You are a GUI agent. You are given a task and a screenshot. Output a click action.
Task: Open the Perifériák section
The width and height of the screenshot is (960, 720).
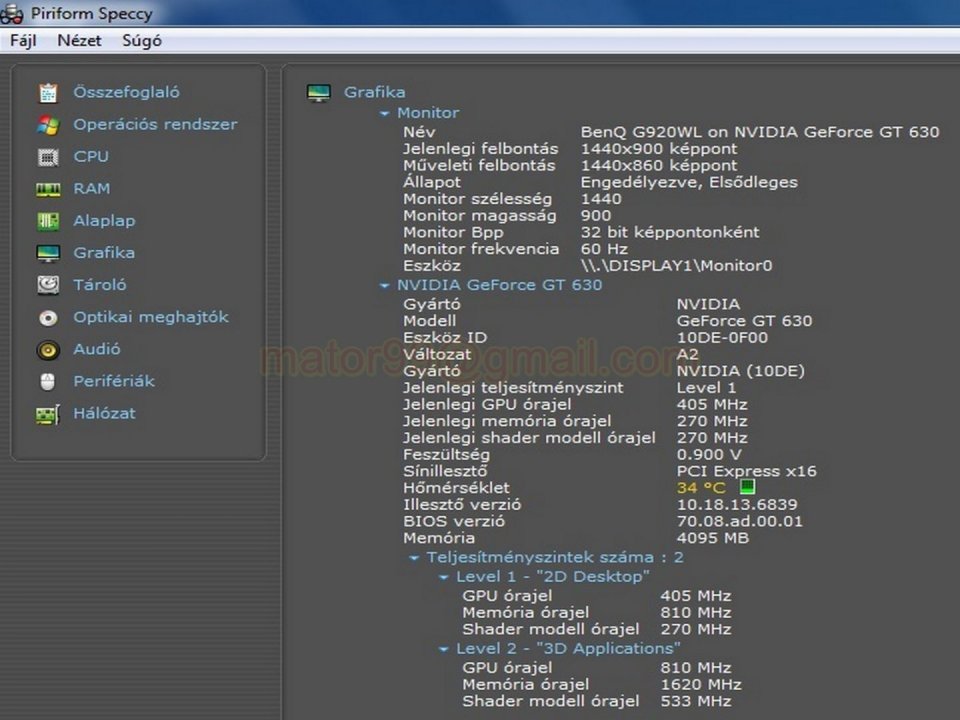[114, 381]
